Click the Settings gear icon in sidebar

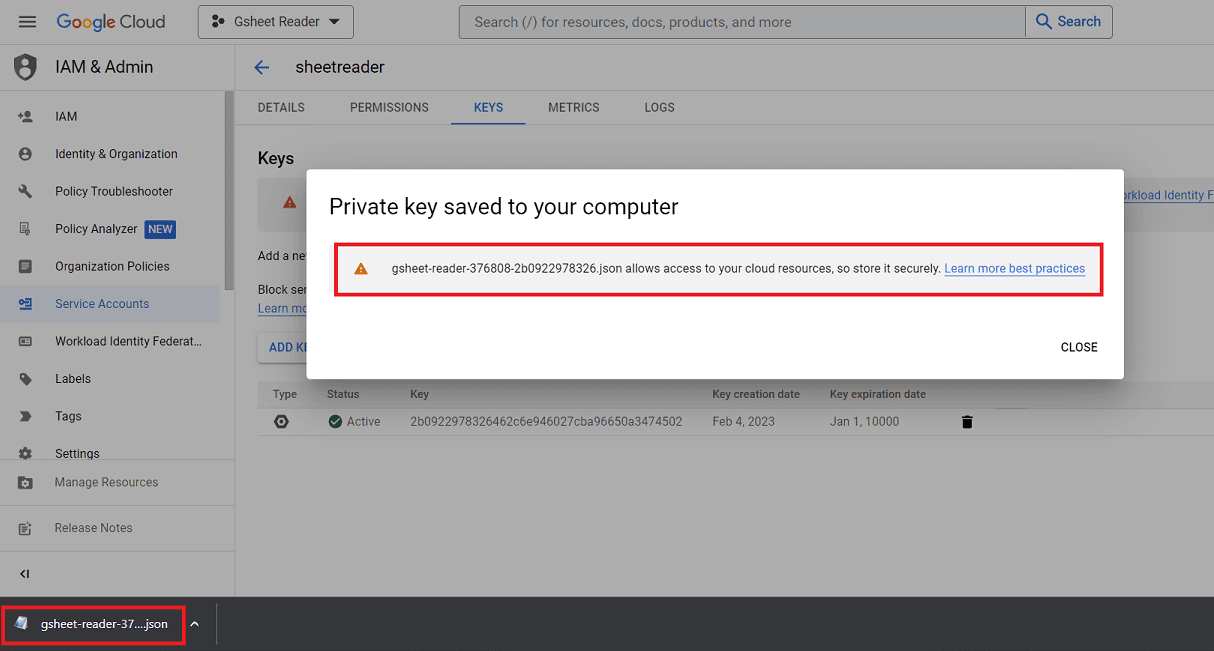coord(26,454)
